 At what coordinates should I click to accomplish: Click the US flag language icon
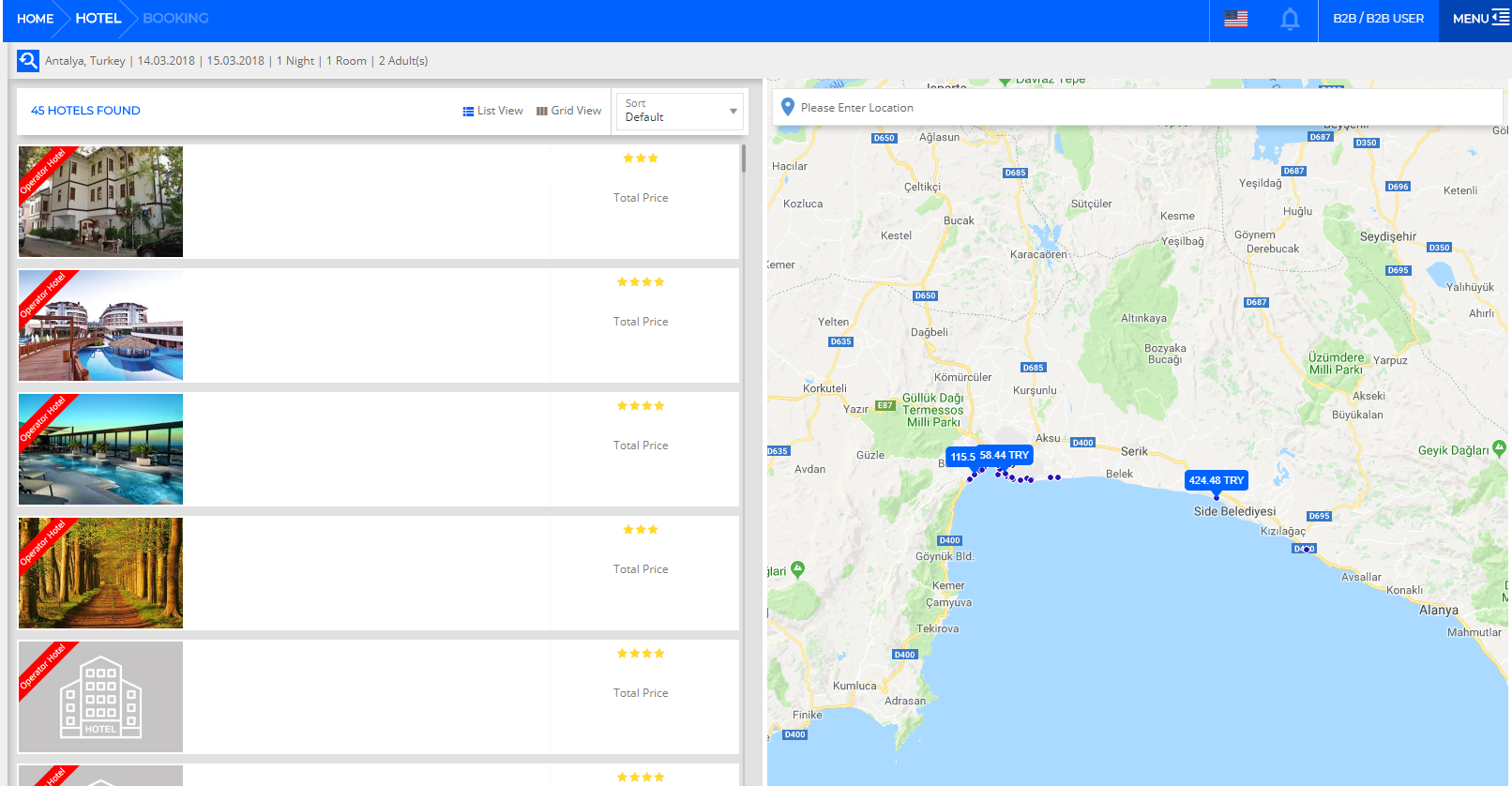[1236, 19]
